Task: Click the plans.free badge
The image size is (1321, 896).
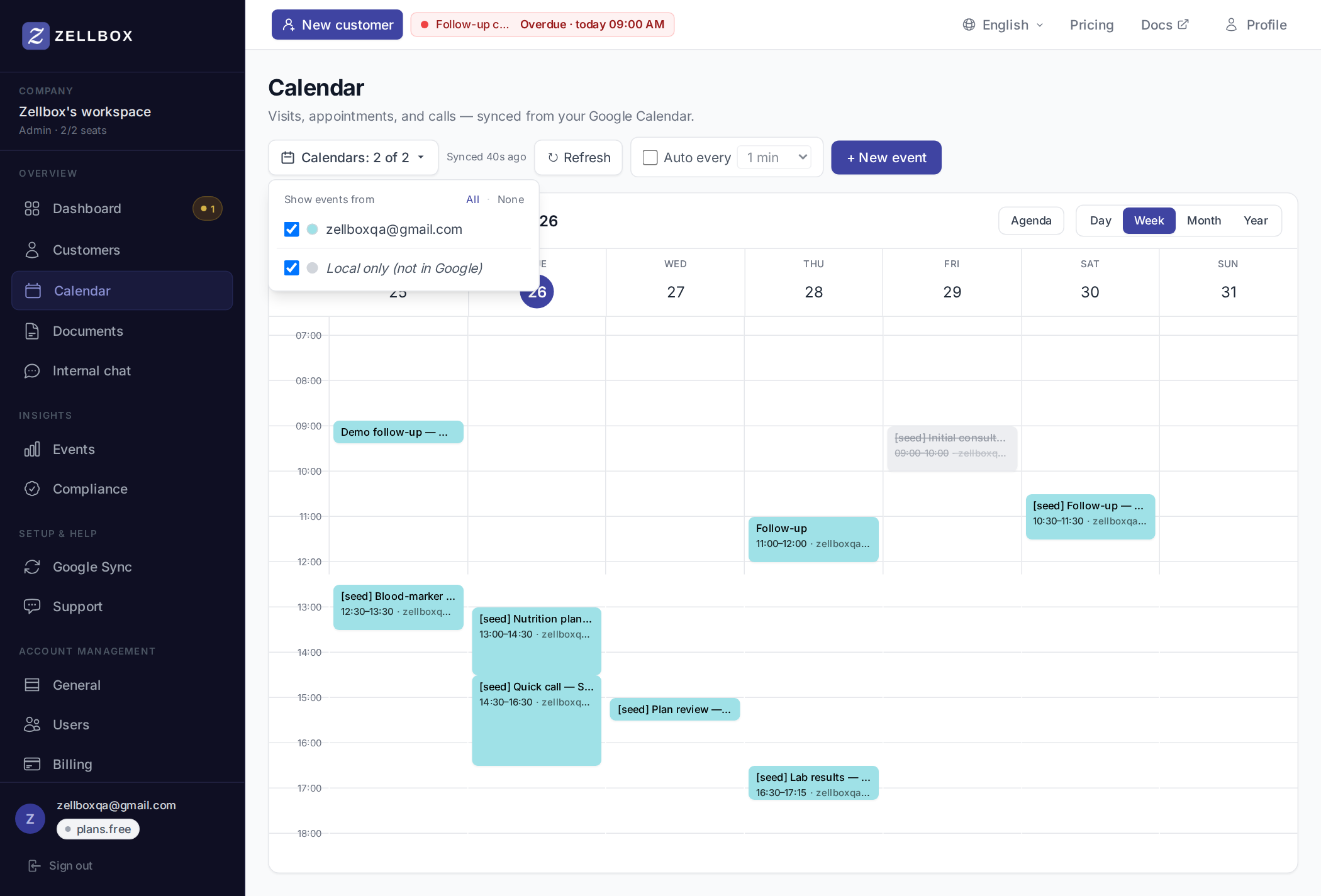Action: (98, 829)
